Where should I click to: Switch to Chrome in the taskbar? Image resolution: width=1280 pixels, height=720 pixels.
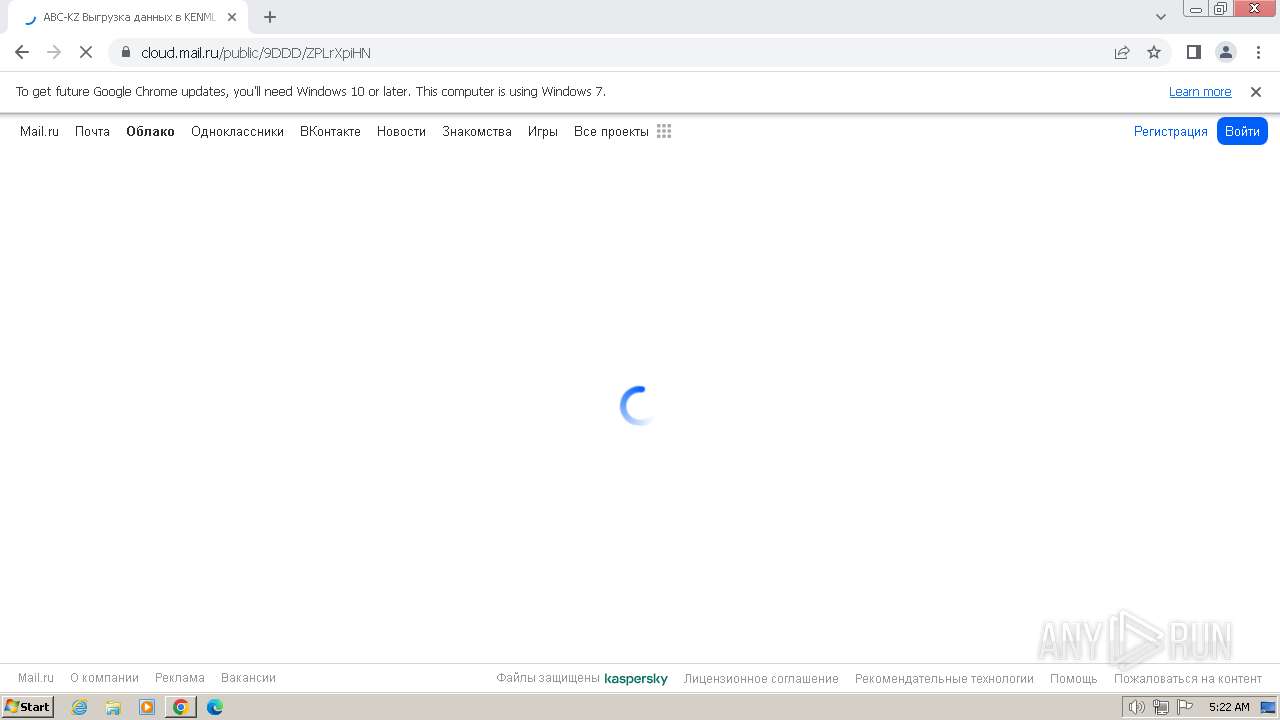[x=181, y=707]
